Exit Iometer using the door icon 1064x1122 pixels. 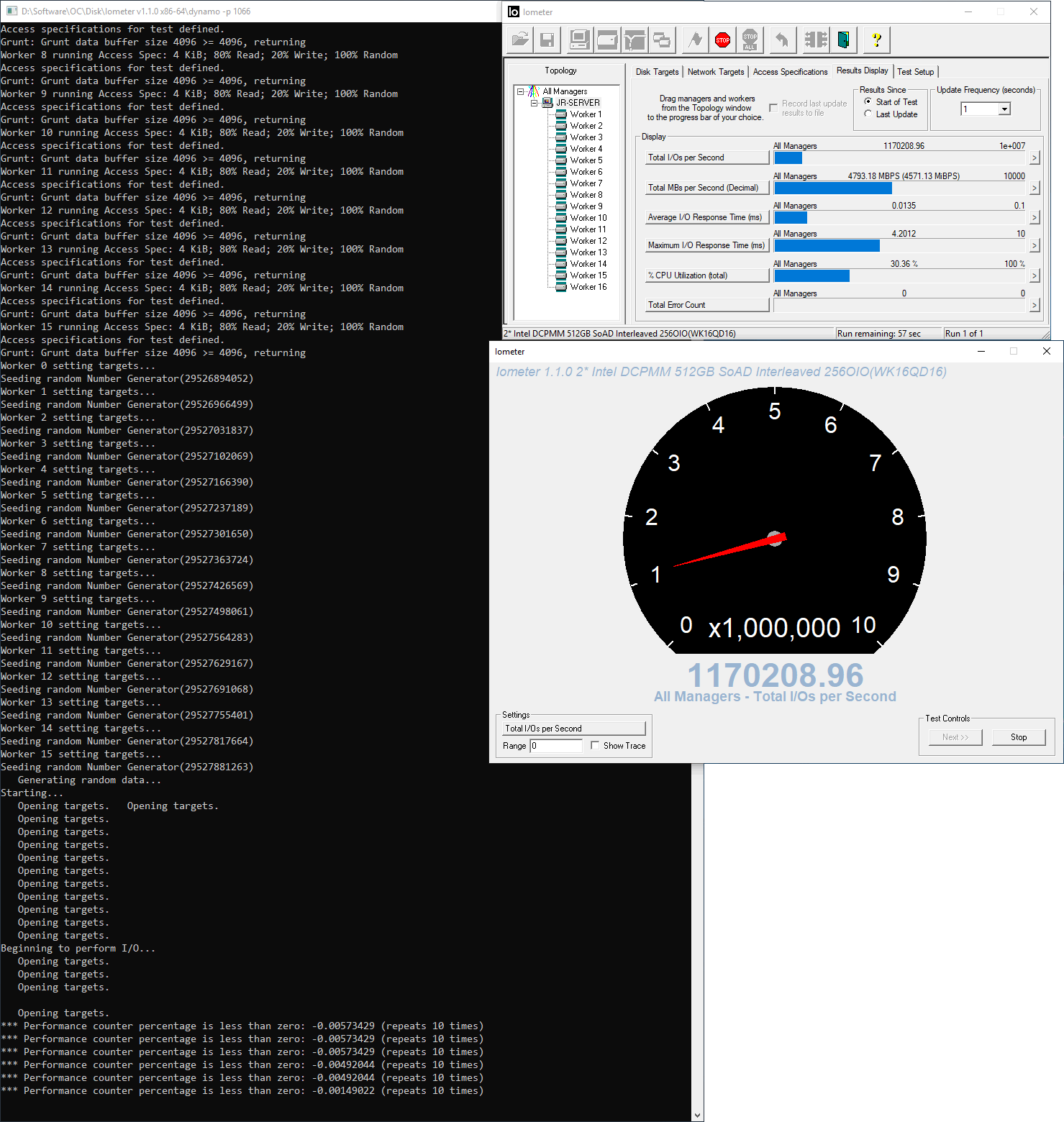(843, 40)
